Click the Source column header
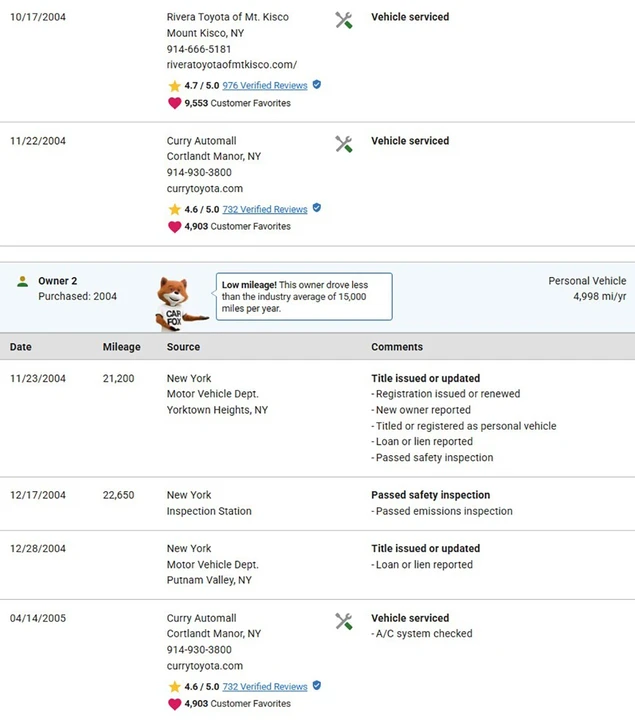The height and width of the screenshot is (720, 635). coord(183,347)
